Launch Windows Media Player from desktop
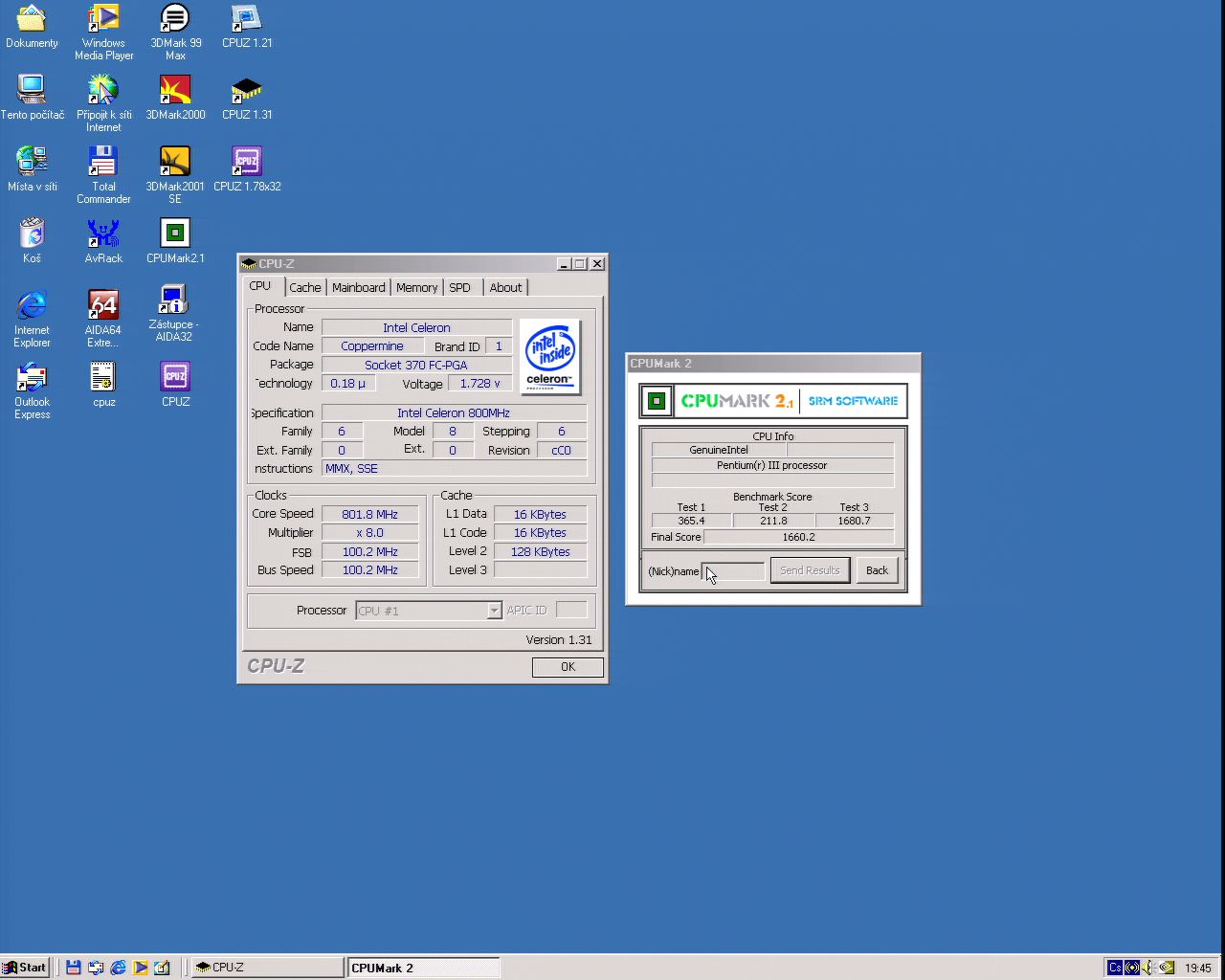Viewport: 1225px width, 980px height. (103, 32)
